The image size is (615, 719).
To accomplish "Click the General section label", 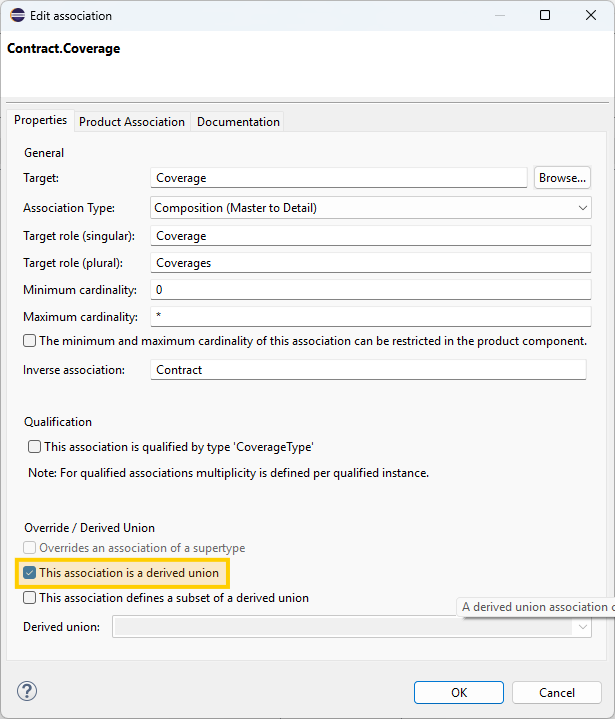I will pyautogui.click(x=44, y=153).
